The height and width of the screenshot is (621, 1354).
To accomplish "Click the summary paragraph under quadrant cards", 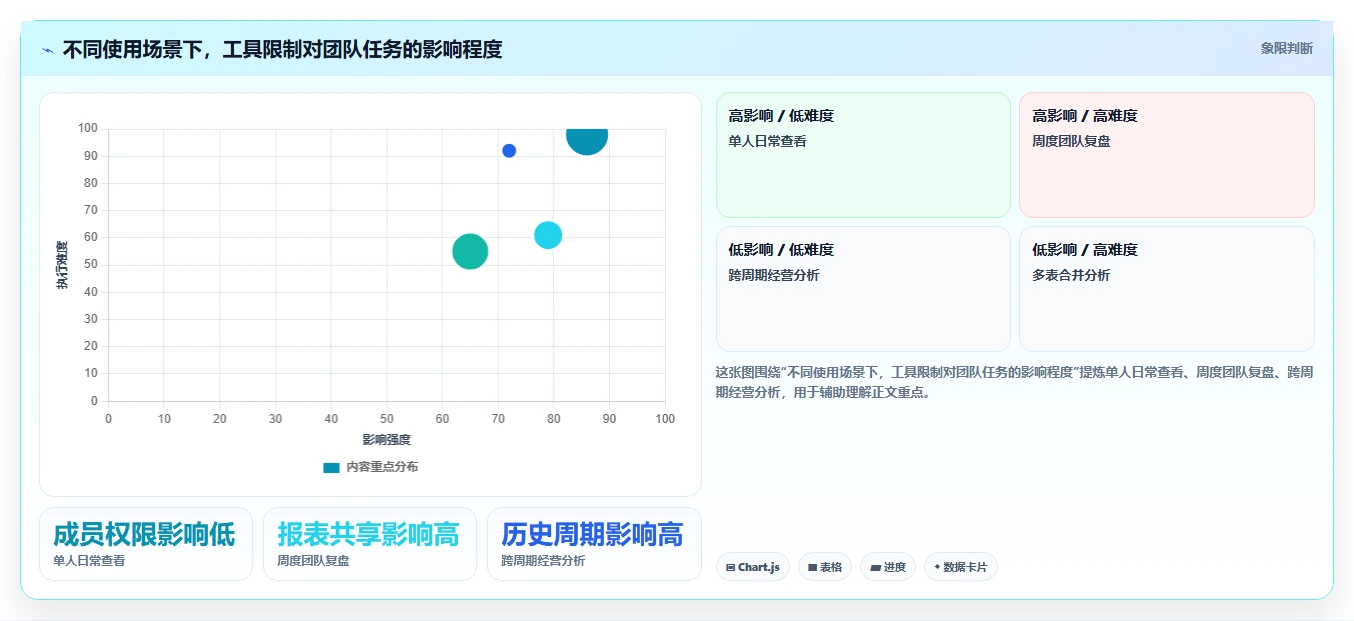I will 1015,382.
